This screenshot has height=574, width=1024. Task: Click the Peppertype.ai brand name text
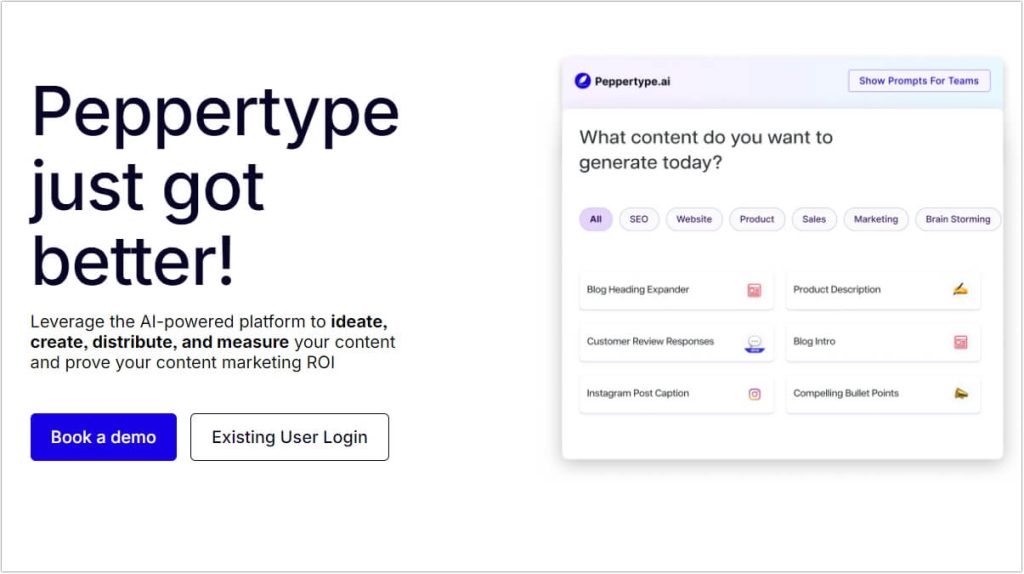(632, 81)
